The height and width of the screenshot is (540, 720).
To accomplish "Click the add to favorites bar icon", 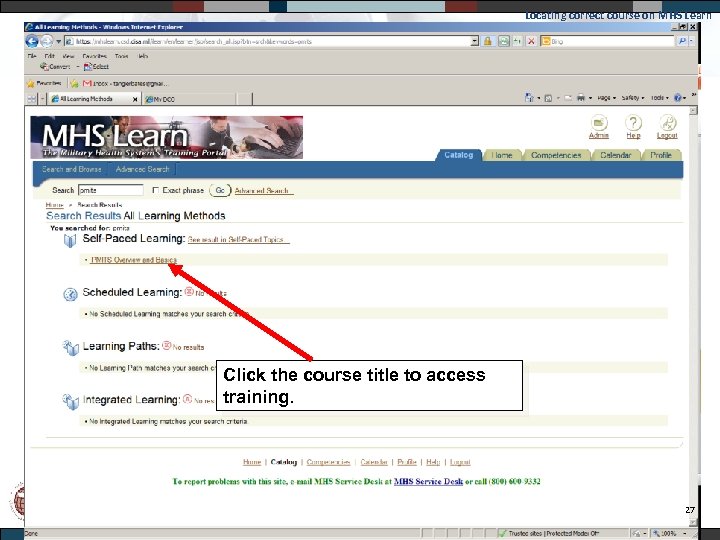I will 74,84.
